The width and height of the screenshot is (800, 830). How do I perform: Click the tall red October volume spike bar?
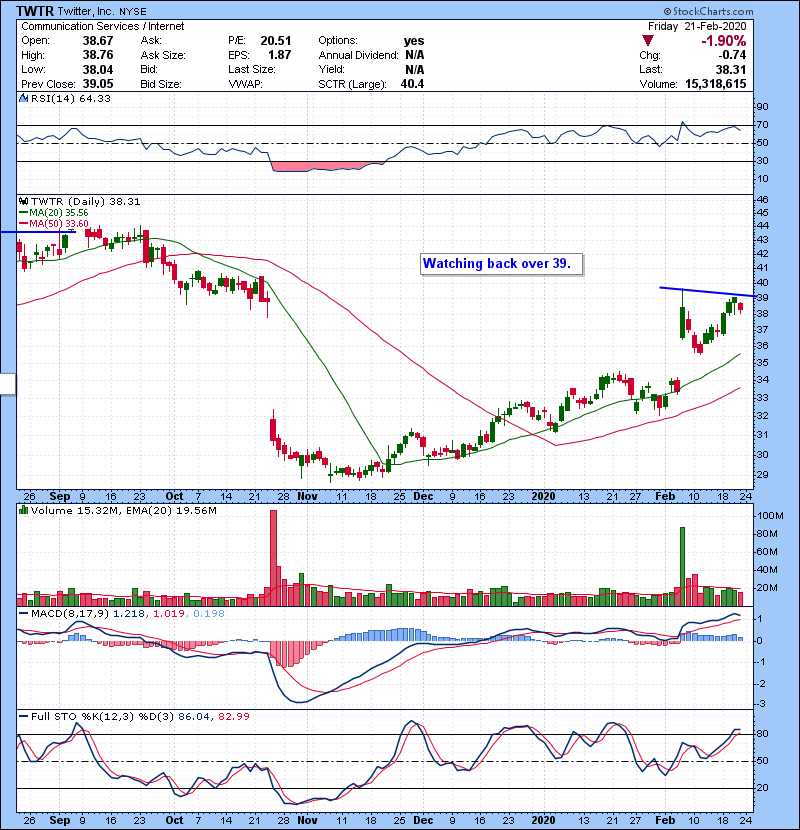[x=273, y=558]
